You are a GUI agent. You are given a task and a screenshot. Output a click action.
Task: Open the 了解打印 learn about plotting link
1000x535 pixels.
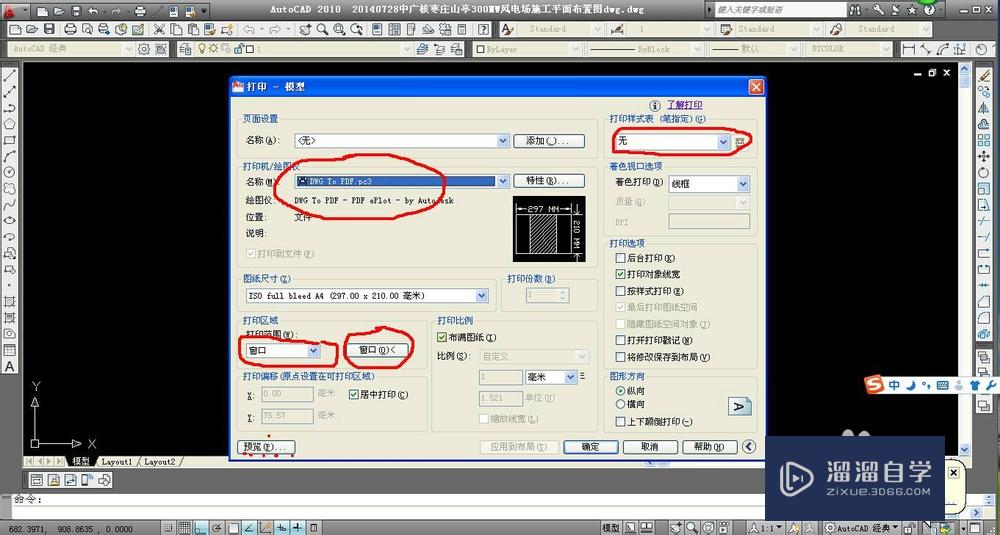[x=684, y=105]
